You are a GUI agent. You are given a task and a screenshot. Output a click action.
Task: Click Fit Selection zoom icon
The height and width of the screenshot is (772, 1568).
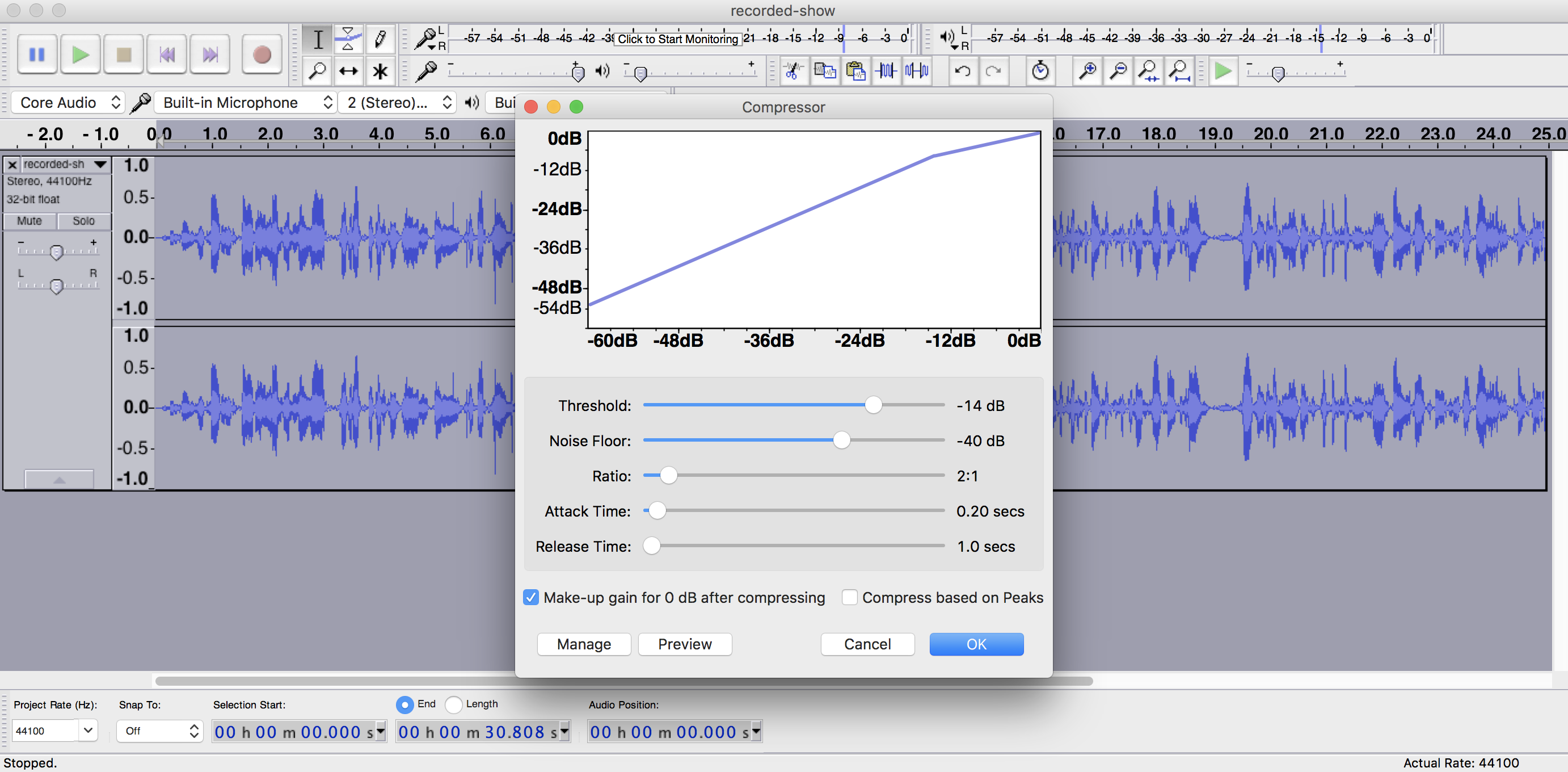click(1149, 72)
